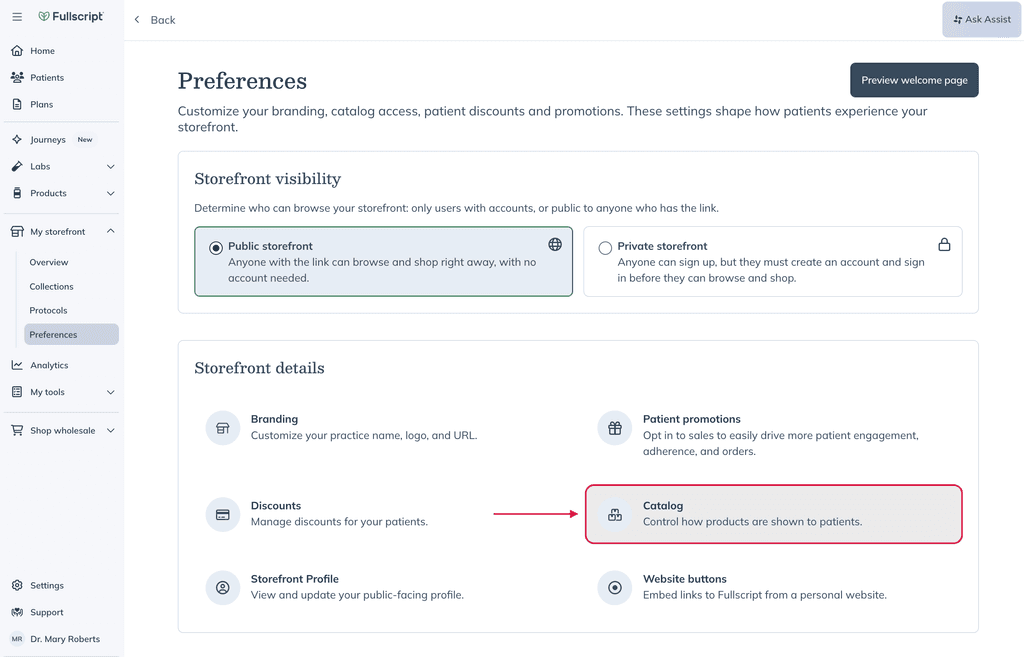Viewport: 1024px width, 657px height.
Task: Click the Website buttons target icon
Action: coord(615,588)
